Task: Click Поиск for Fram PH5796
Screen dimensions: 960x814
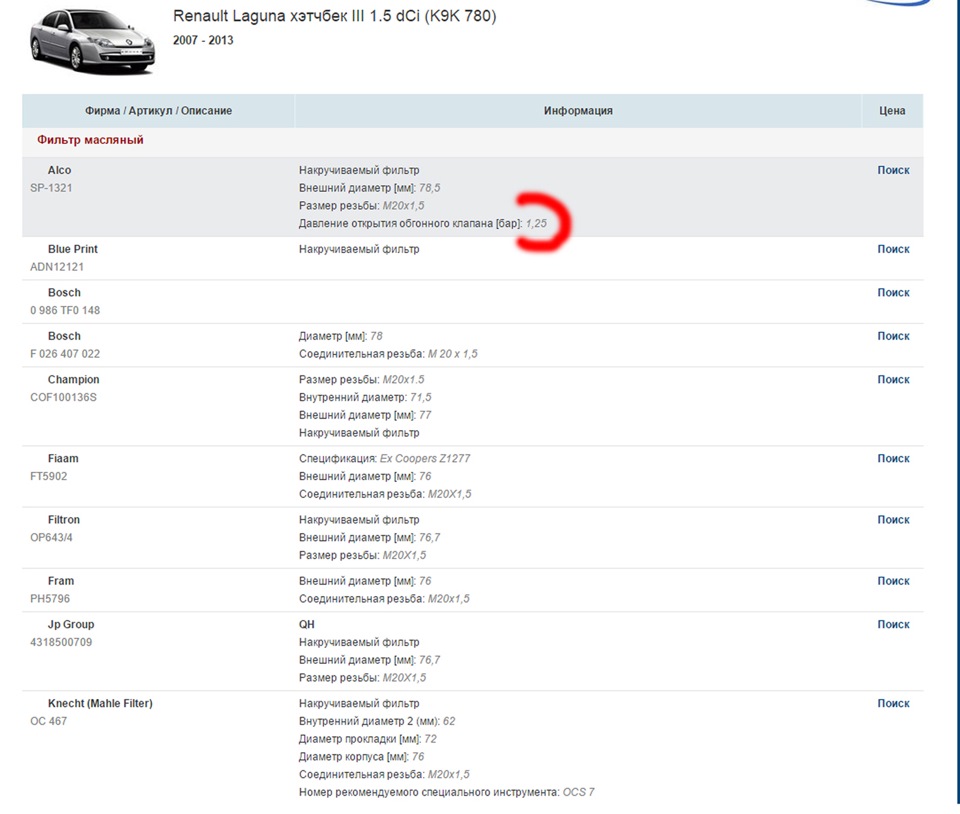Action: 893,581
